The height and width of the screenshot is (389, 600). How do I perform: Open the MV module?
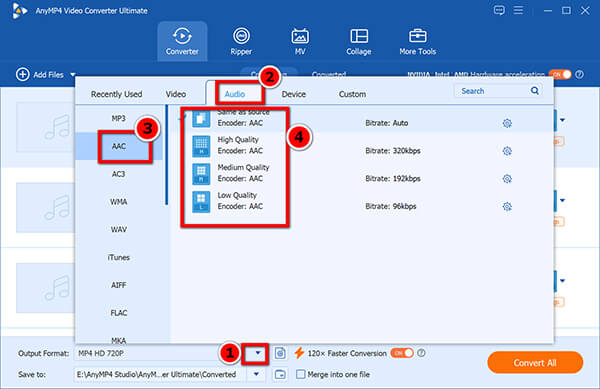pos(300,41)
